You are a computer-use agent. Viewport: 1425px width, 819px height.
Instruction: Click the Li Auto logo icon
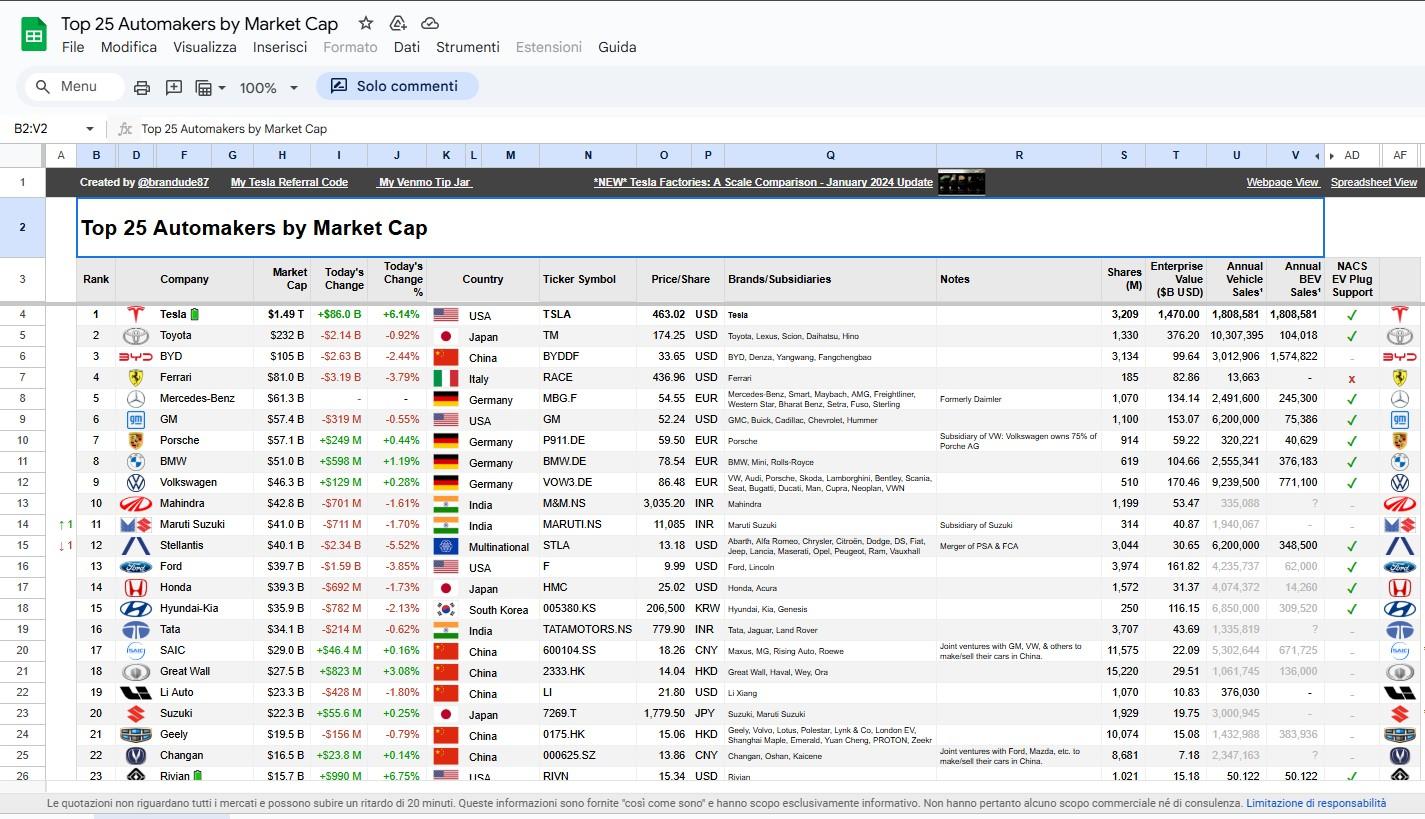tap(135, 692)
